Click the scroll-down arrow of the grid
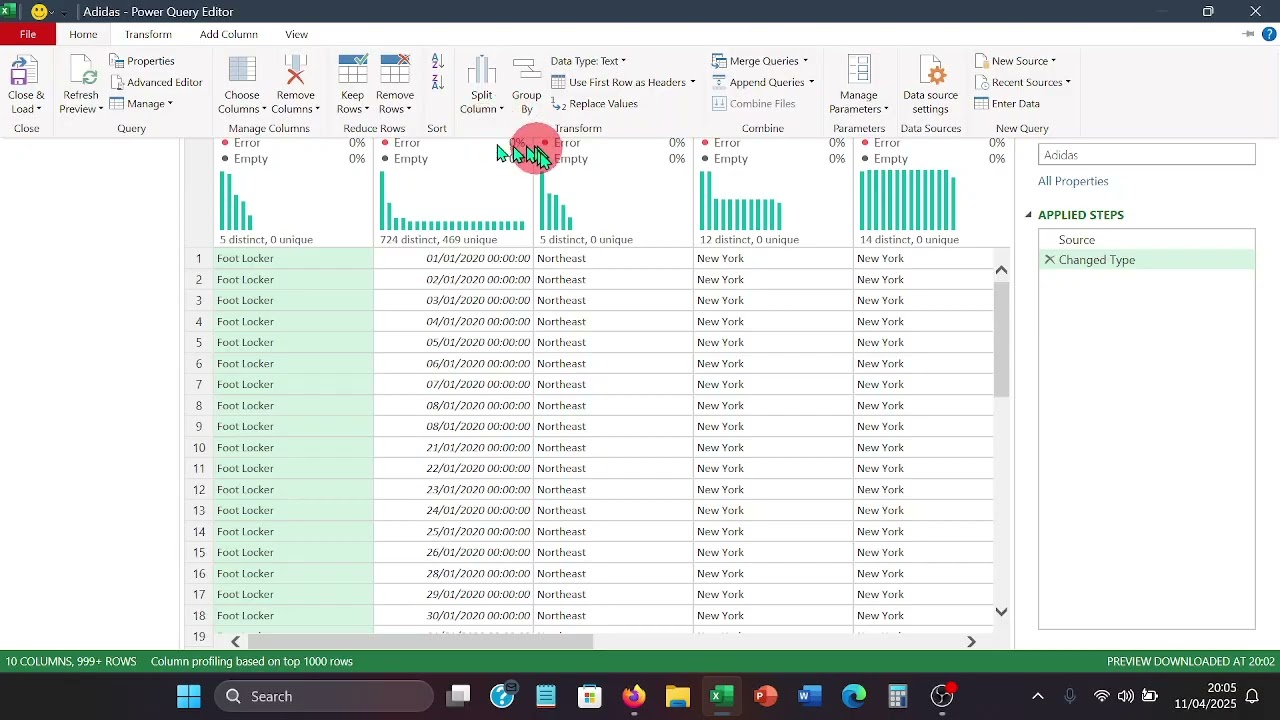The image size is (1280, 720). 1001,611
